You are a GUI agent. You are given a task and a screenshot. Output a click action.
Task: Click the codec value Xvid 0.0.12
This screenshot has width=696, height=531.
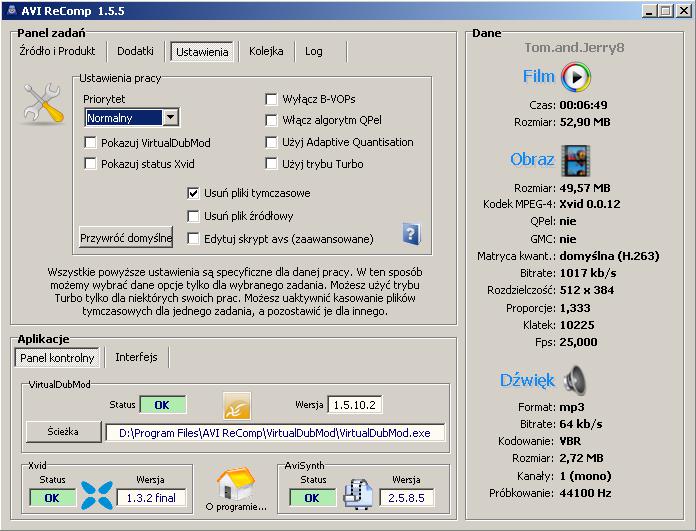(590, 204)
